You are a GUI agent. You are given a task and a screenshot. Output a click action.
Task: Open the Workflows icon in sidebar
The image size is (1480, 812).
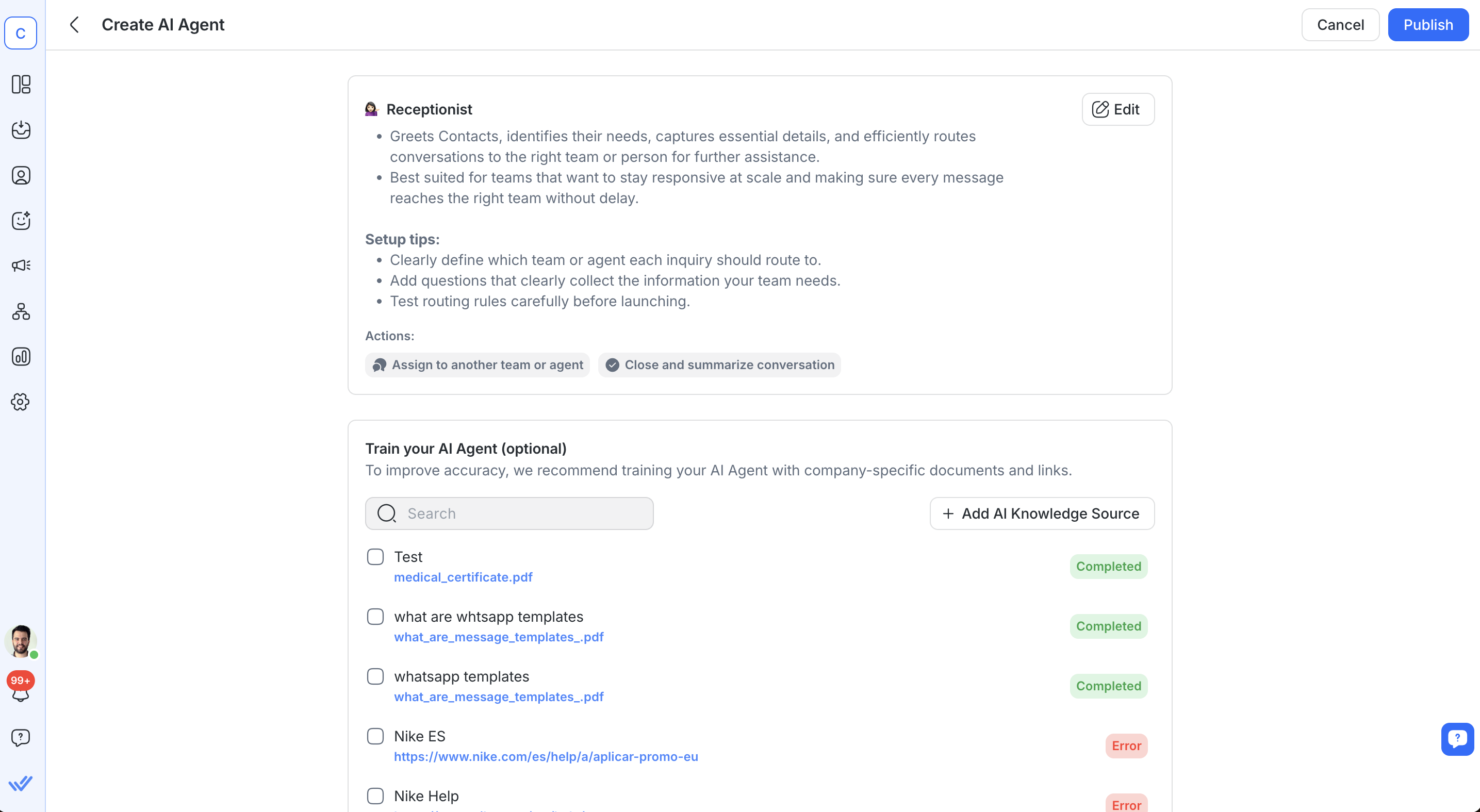click(x=21, y=311)
